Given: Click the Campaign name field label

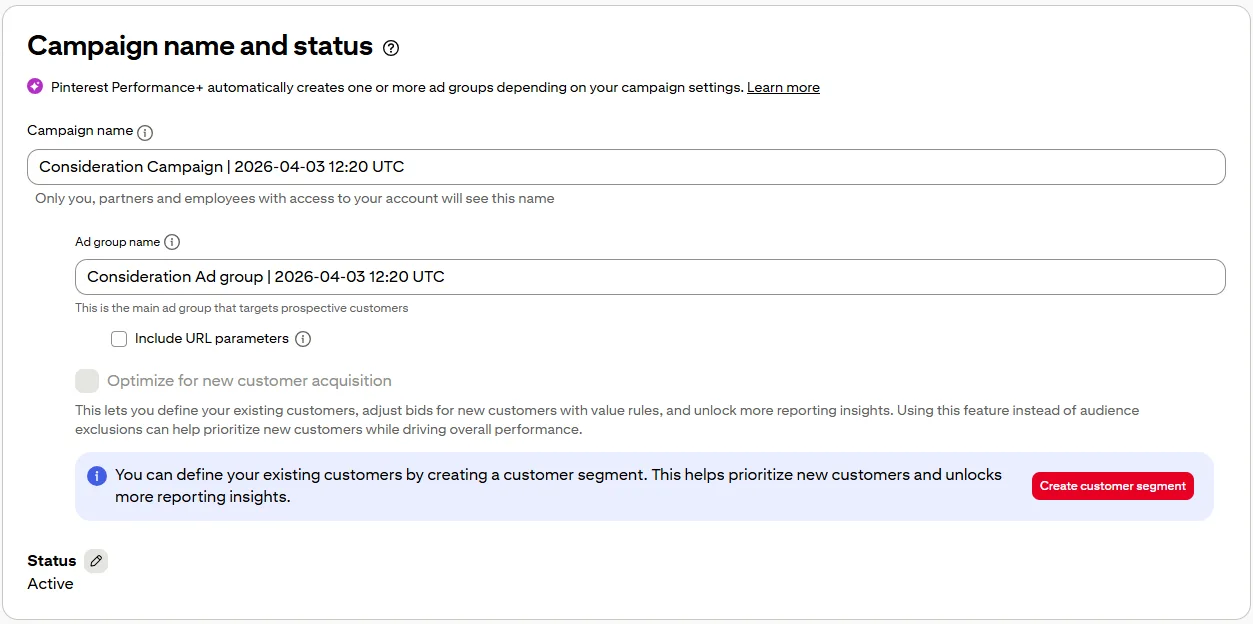Looking at the screenshot, I should tap(80, 131).
